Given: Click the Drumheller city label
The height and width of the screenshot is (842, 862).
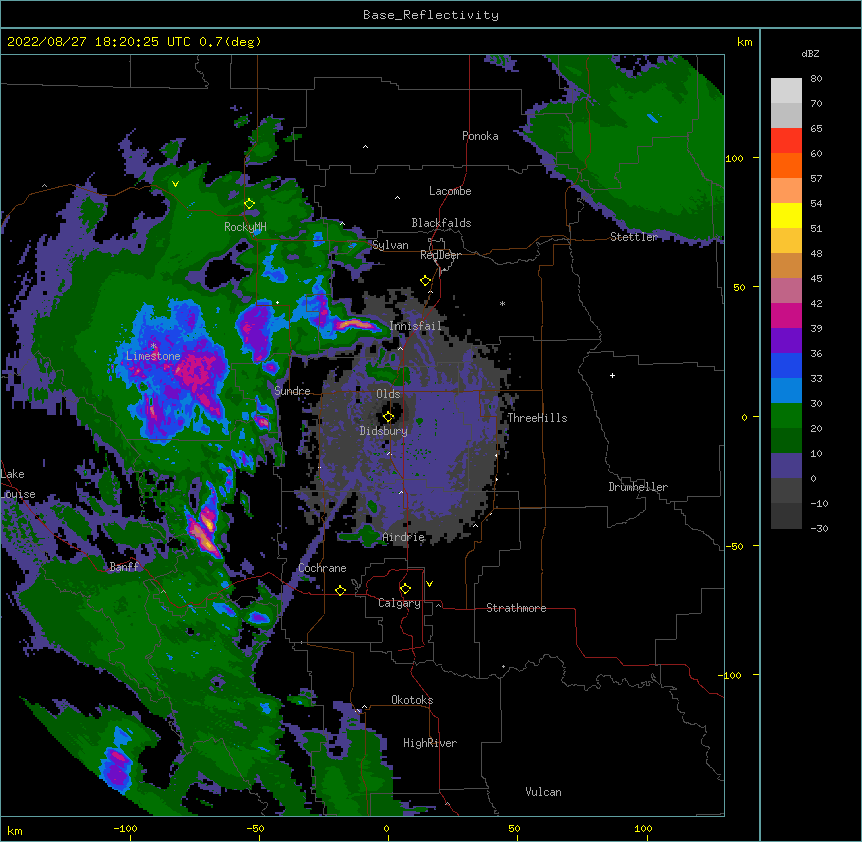Looking at the screenshot, I should point(638,487).
